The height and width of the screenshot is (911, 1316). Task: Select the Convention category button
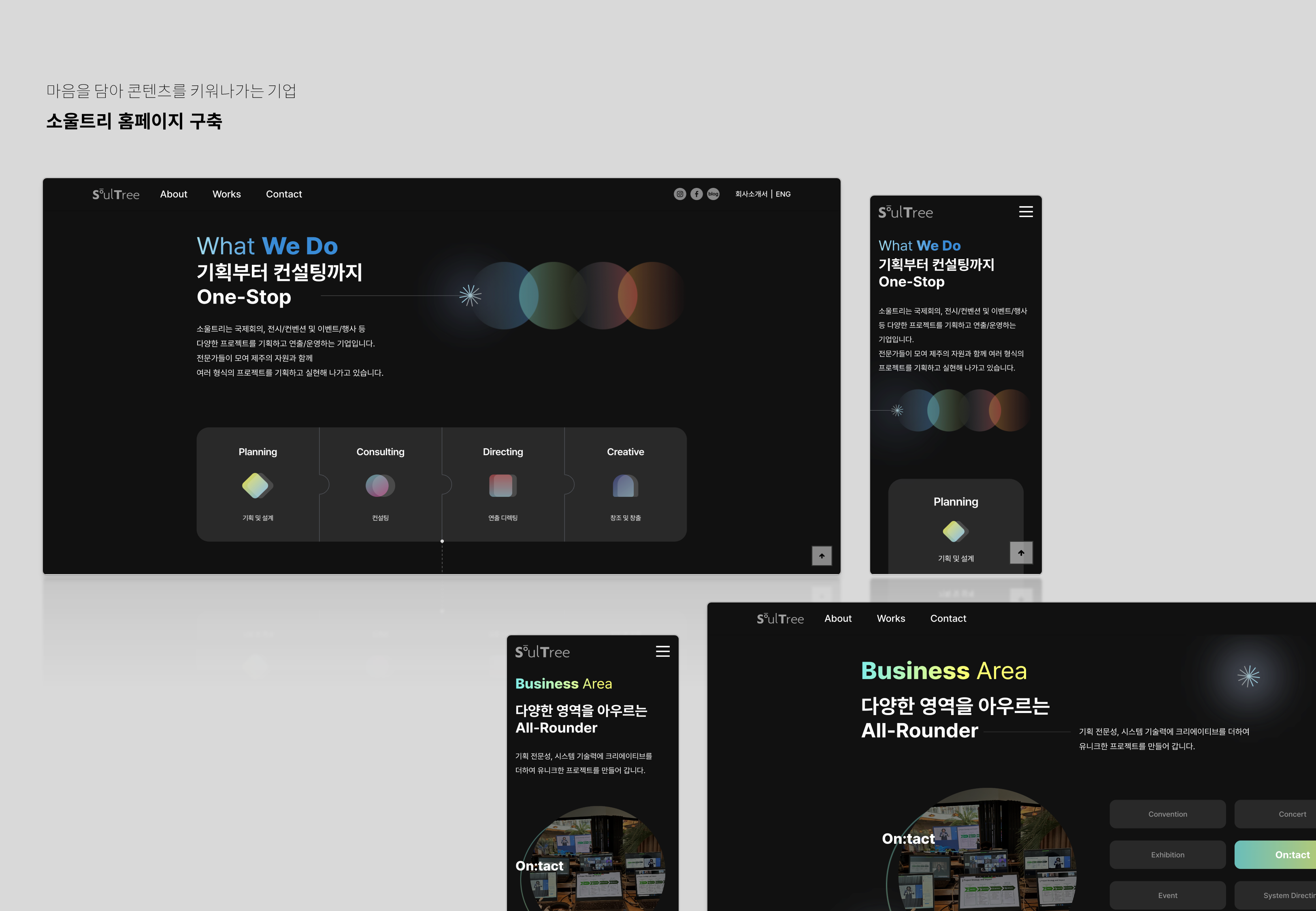click(1167, 814)
